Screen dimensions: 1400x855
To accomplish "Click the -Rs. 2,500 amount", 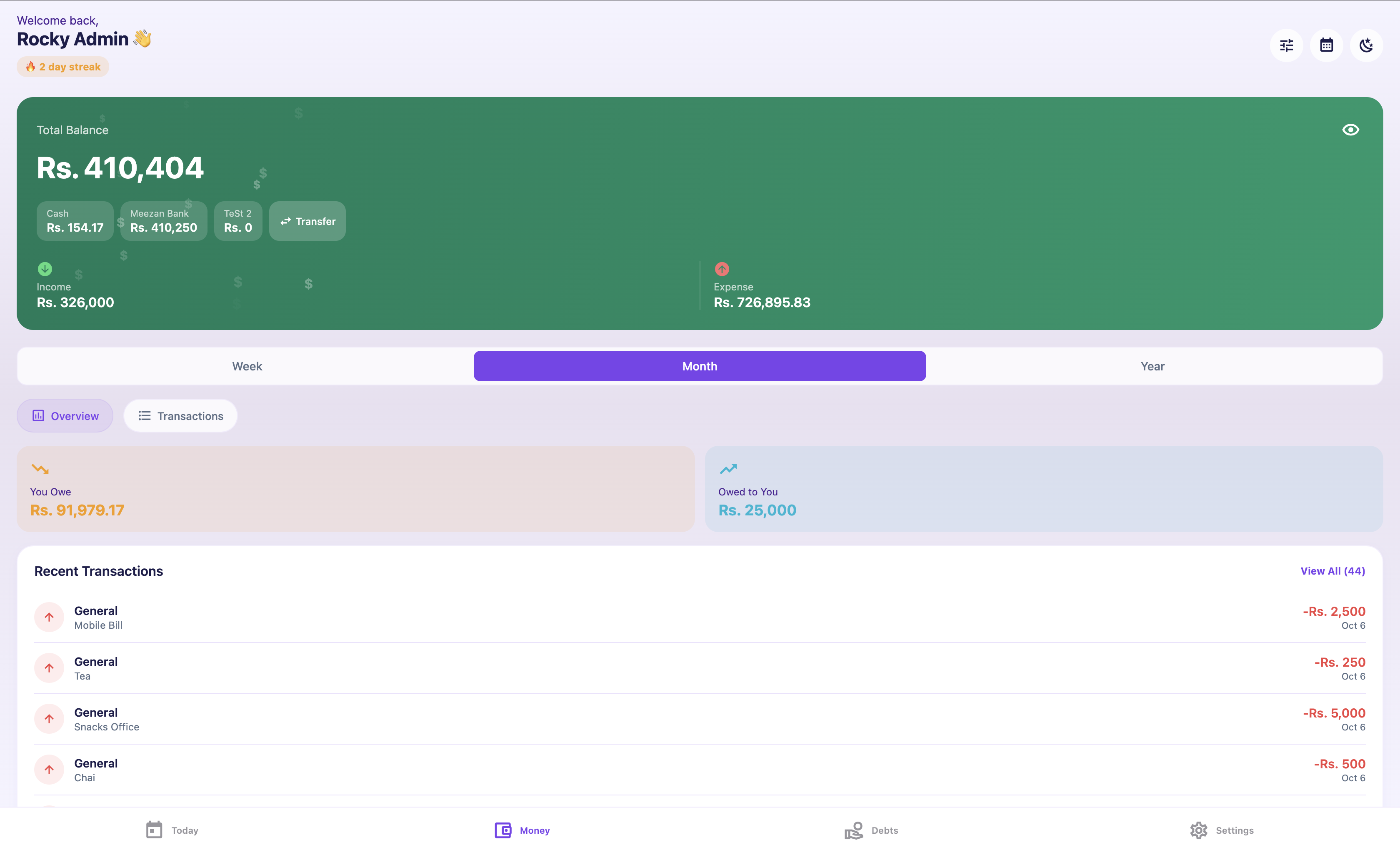I will 1333,611.
